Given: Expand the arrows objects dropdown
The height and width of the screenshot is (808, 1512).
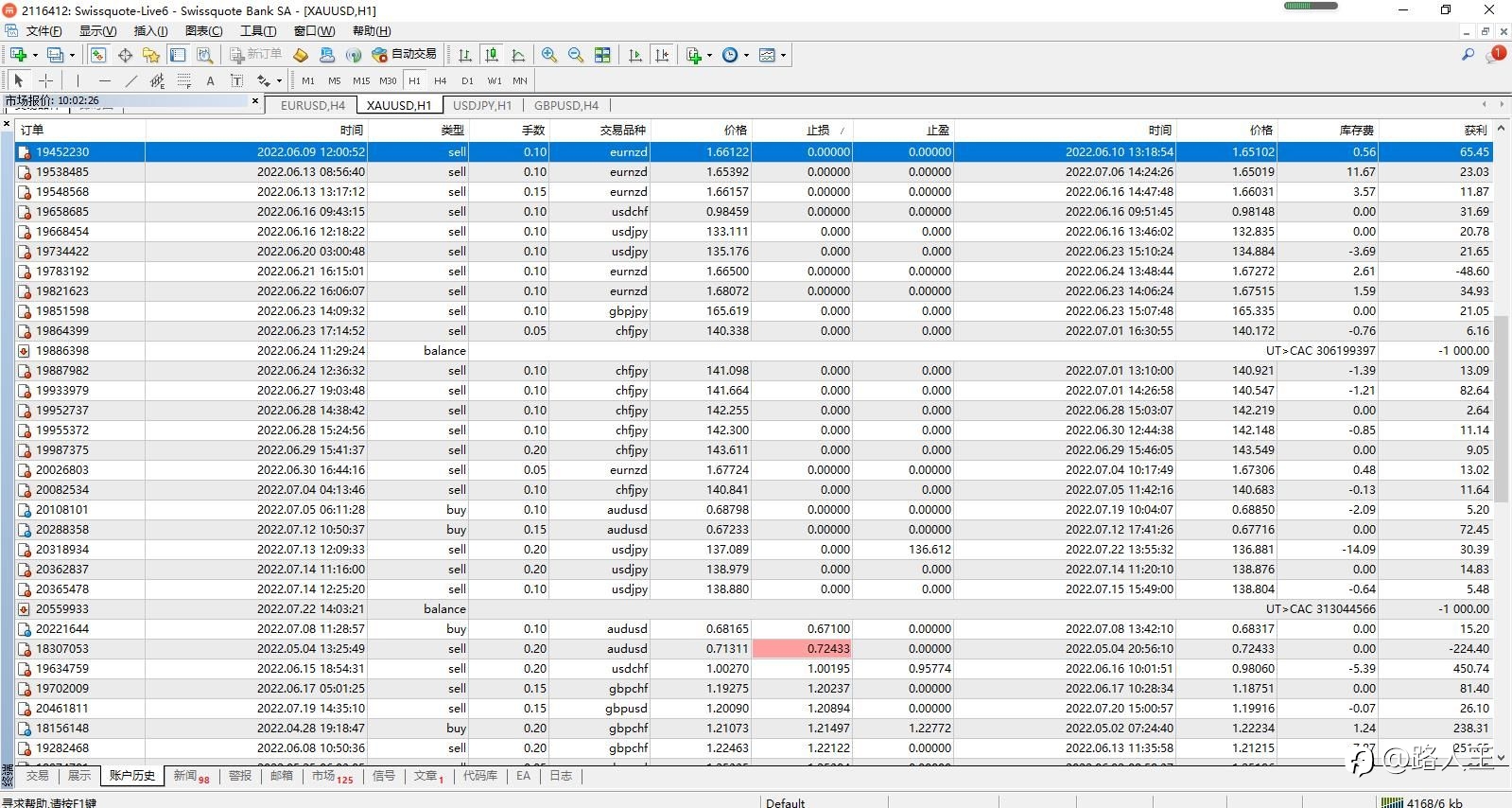Looking at the screenshot, I should [x=278, y=80].
